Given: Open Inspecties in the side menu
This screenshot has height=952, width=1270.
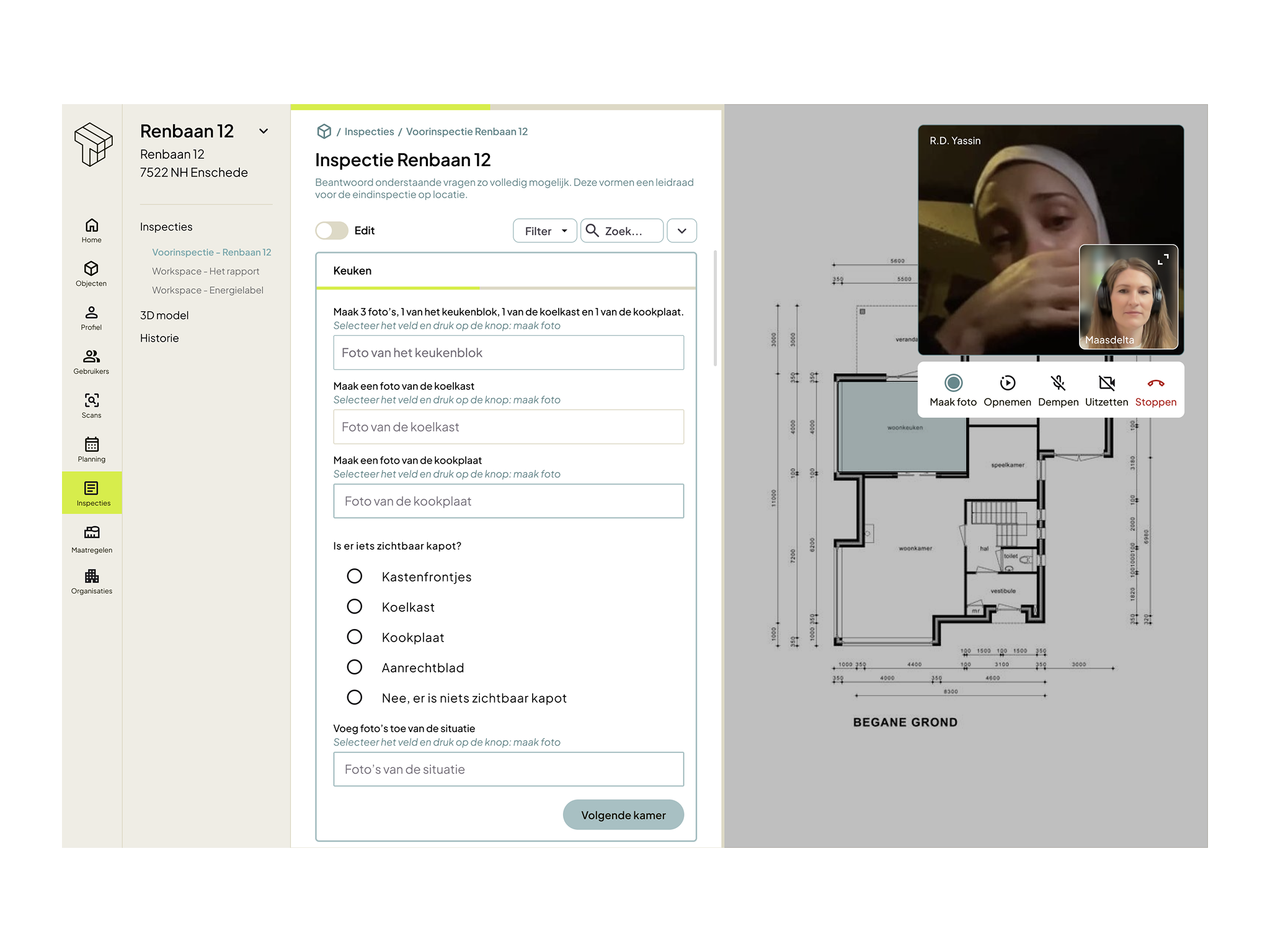Looking at the screenshot, I should 166,227.
